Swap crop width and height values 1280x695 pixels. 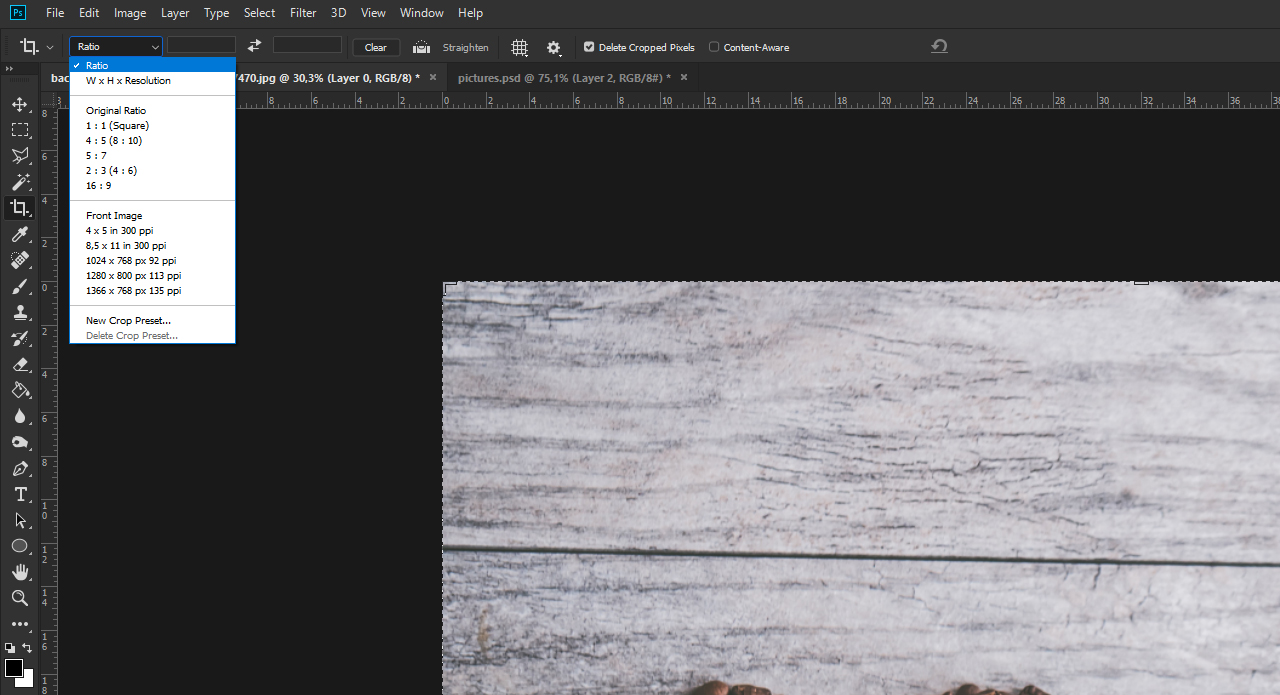point(254,46)
